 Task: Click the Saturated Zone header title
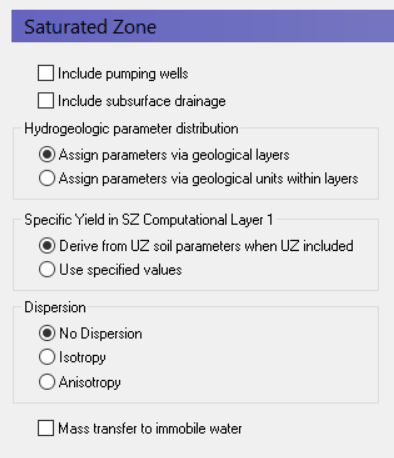point(90,27)
